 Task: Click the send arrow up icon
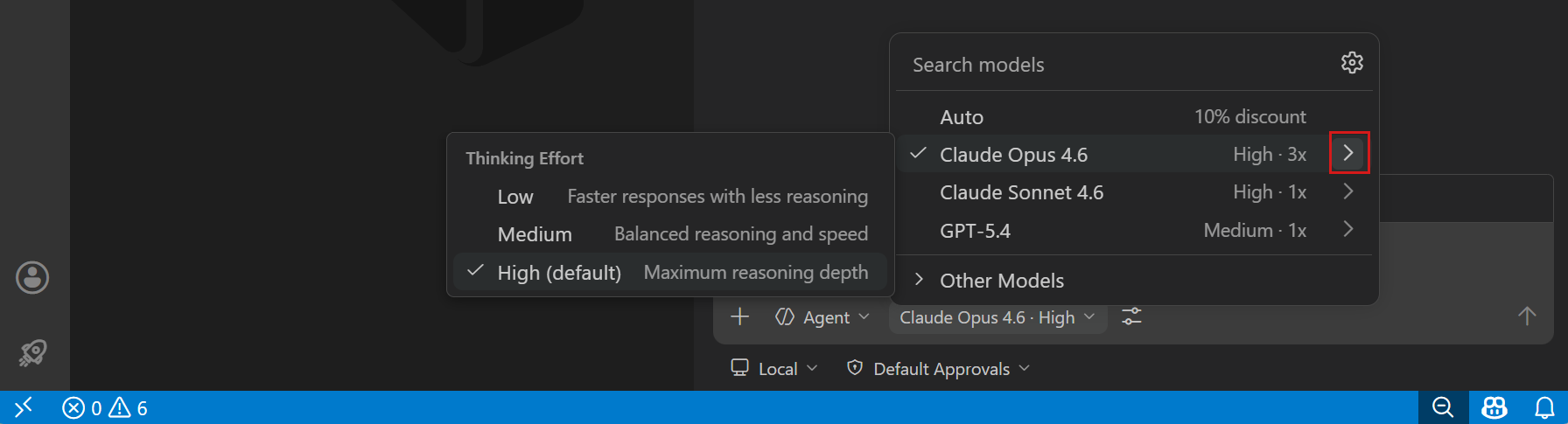(x=1527, y=316)
